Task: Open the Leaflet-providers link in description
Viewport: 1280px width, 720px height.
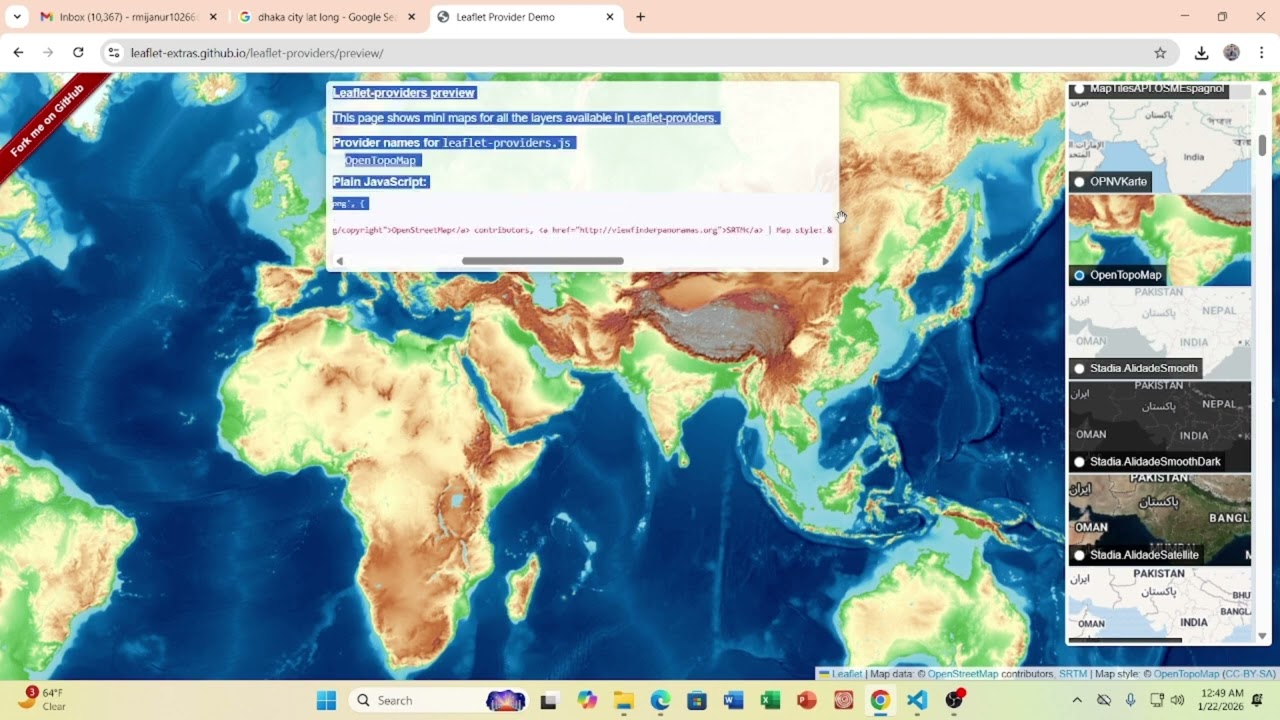Action: [x=671, y=118]
